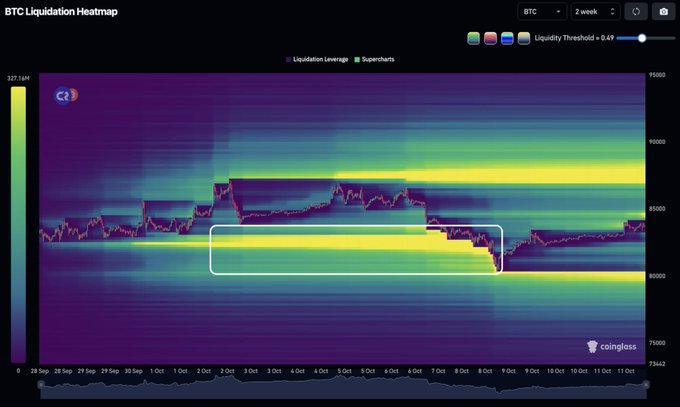Click the vertical liquidation intensity color scale bar
The image size is (680, 407).
(18, 224)
